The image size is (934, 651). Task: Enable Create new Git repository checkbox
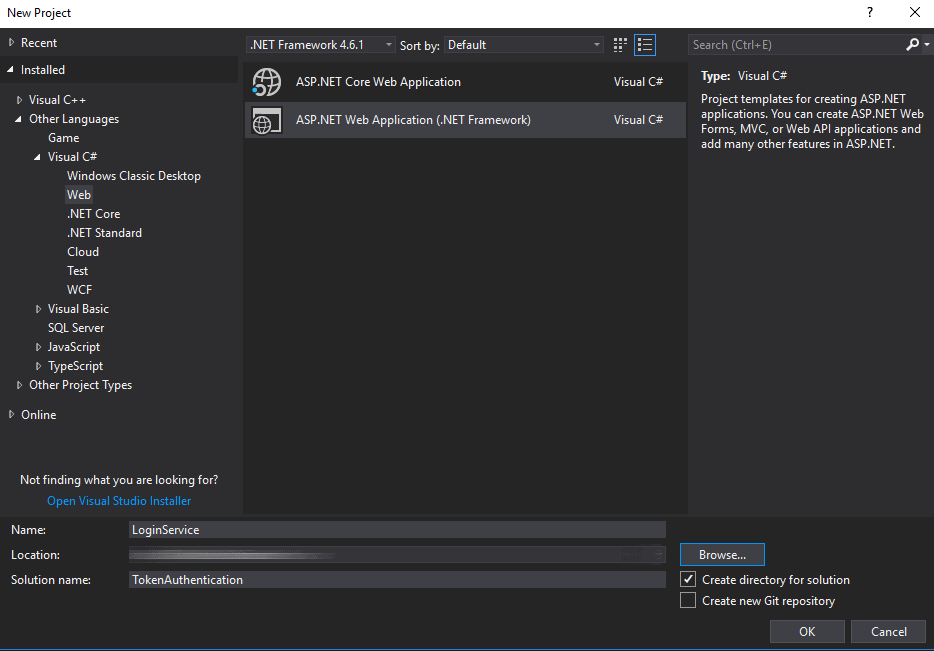pyautogui.click(x=688, y=600)
